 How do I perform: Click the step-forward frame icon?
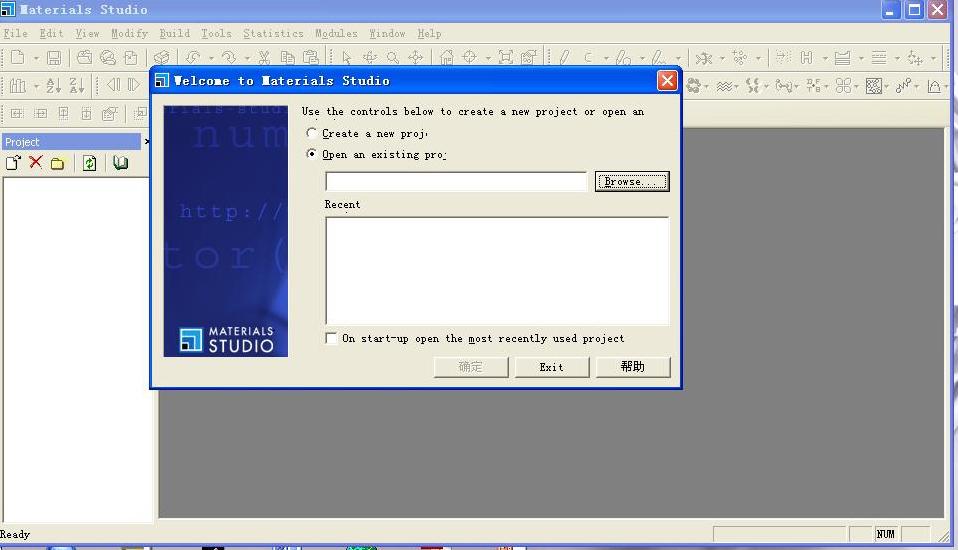click(133, 85)
